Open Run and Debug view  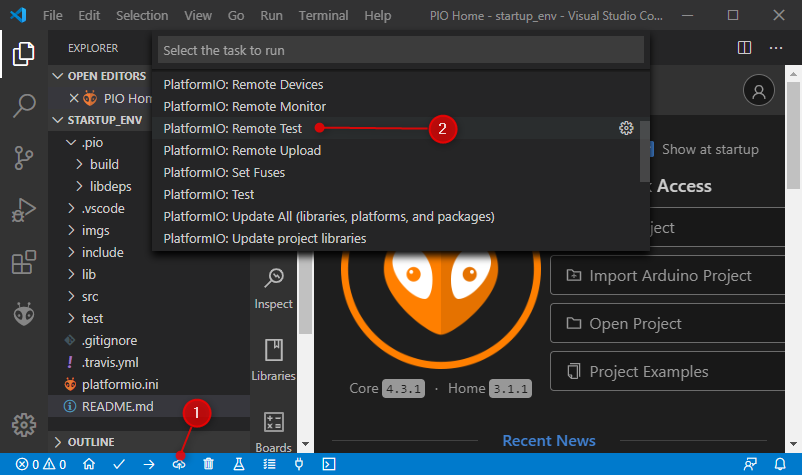click(24, 210)
